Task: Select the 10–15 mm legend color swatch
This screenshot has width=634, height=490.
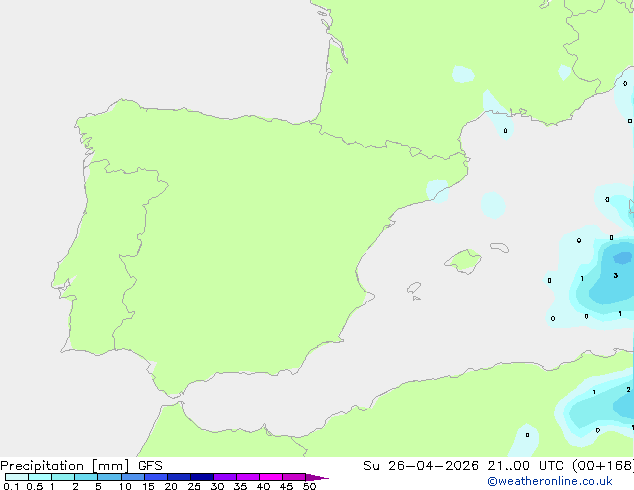Action: pyautogui.click(x=132, y=477)
